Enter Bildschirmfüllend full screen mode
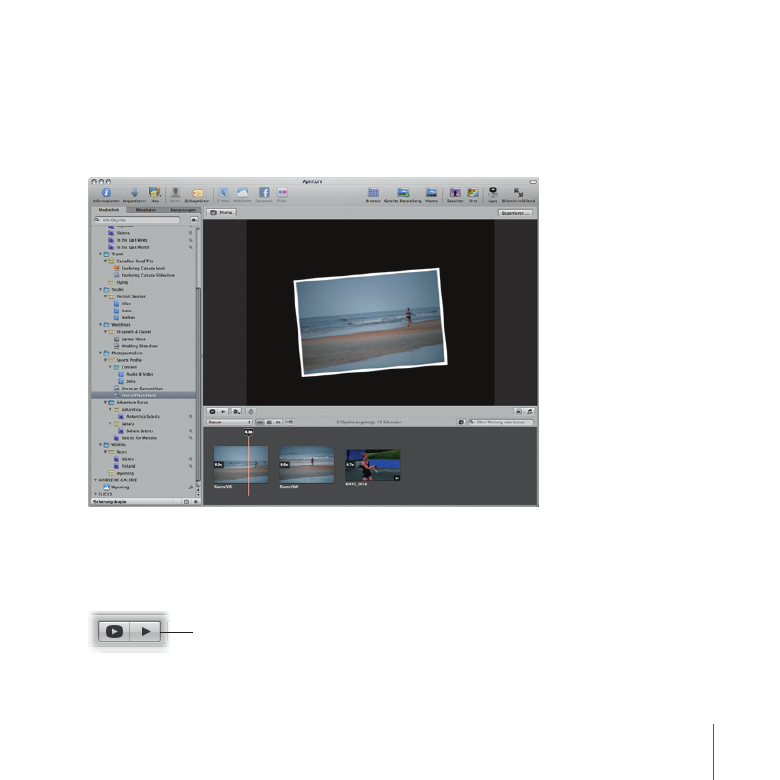 coord(518,193)
